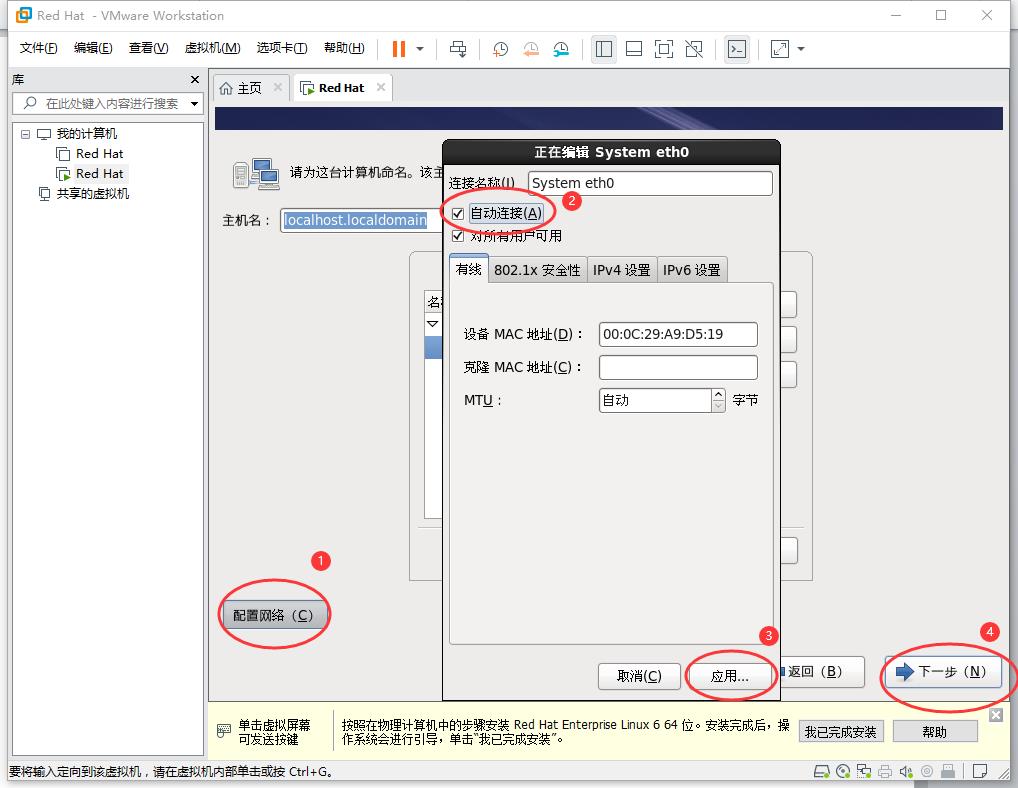This screenshot has width=1018, height=788.
Task: Enter full screen mode icon
Action: click(664, 49)
